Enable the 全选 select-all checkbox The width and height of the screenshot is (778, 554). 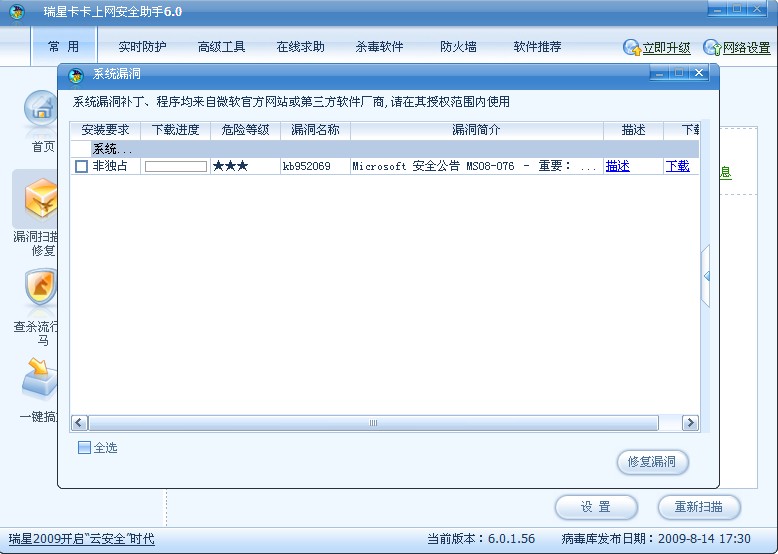click(x=84, y=447)
